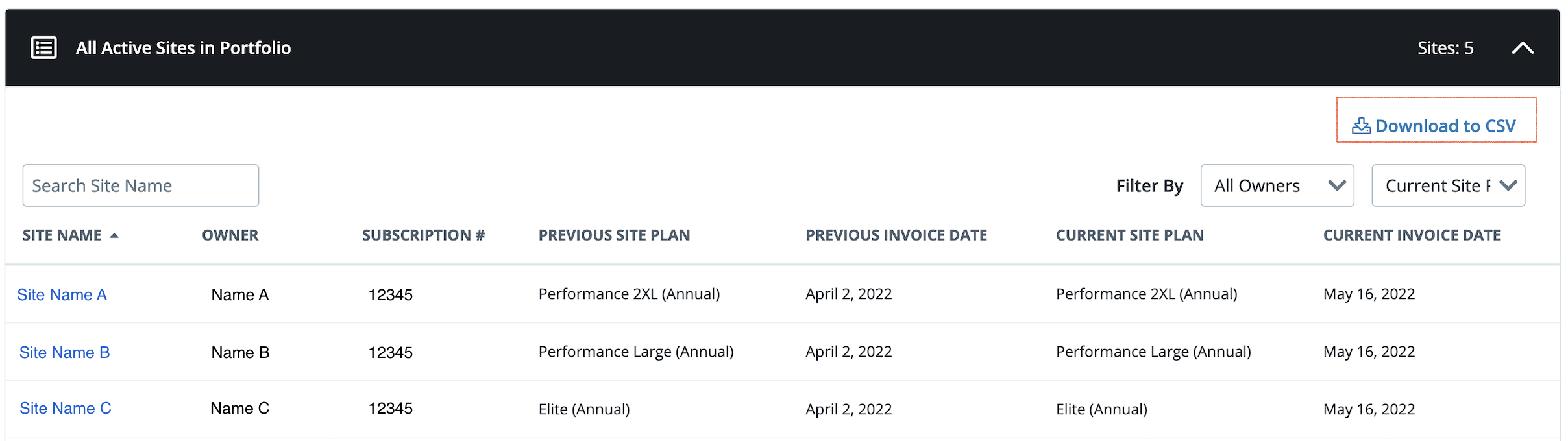Click the Sites: 5 counter label
Viewport: 1568px width, 441px height.
click(x=1446, y=47)
